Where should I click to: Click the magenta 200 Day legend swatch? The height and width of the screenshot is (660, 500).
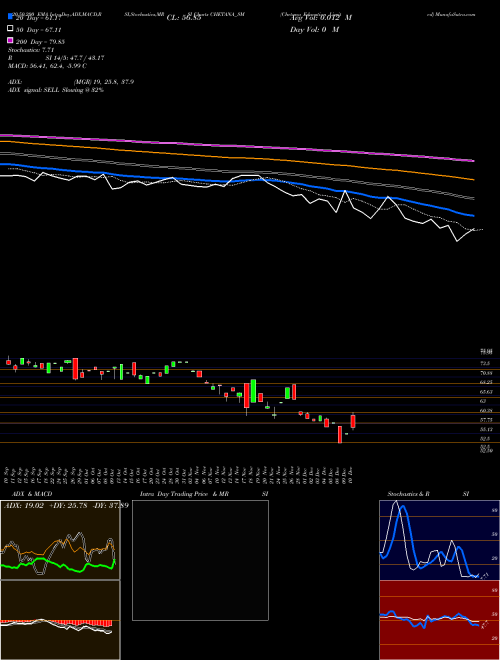click(x=10, y=40)
